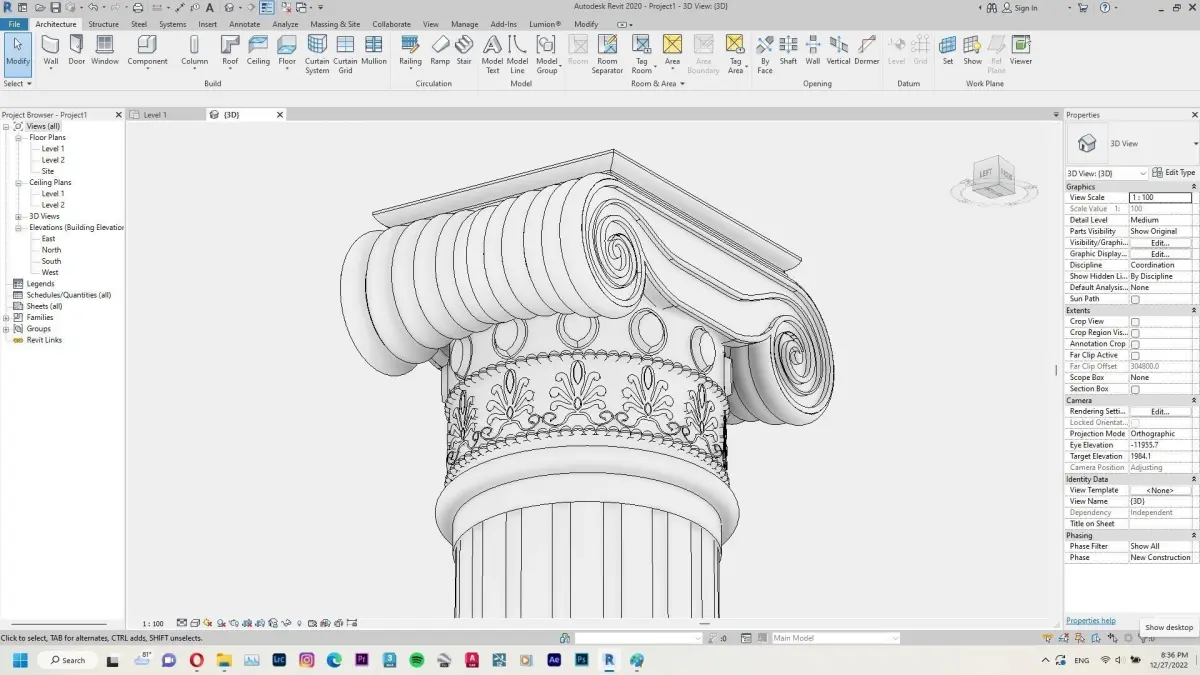1200x675 pixels.
Task: Click the Component tool icon
Action: (147, 44)
